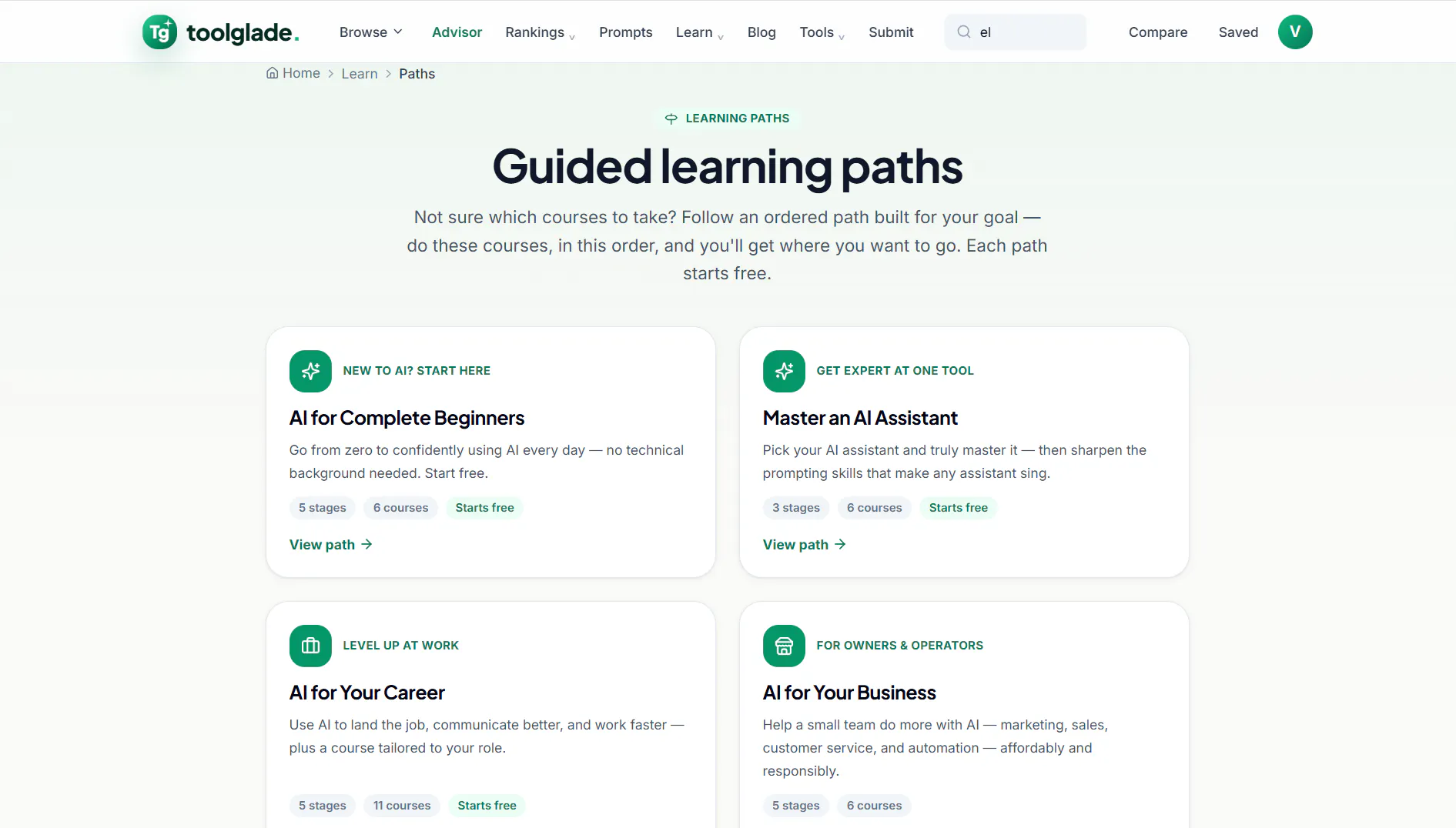Open the user avatar V menu
Image resolution: width=1456 pixels, height=828 pixels.
(x=1295, y=32)
